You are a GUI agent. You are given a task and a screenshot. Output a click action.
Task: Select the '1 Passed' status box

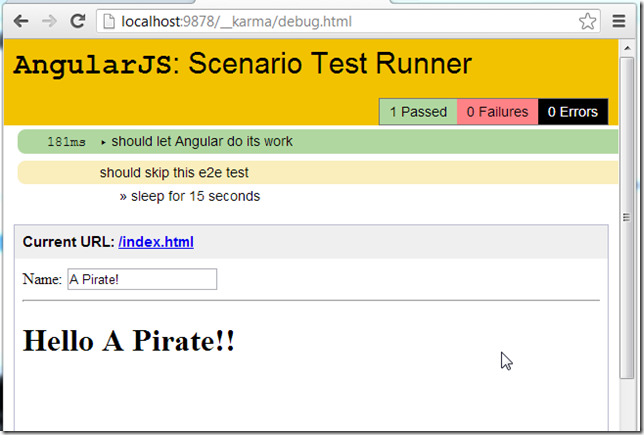click(x=418, y=111)
